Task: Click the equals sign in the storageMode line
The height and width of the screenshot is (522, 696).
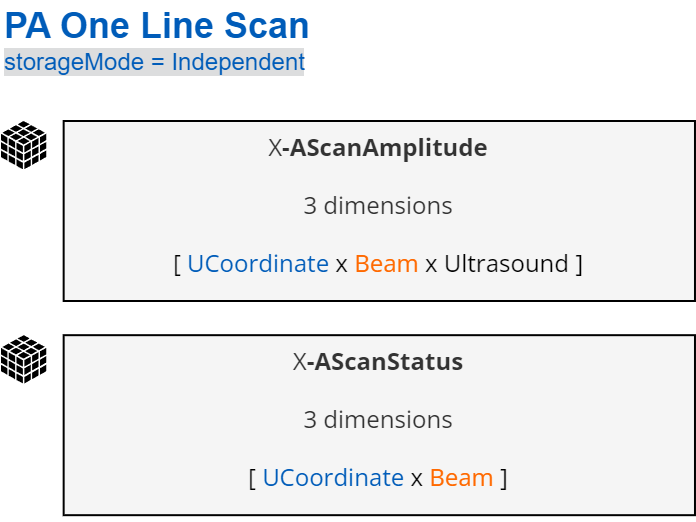Action: pyautogui.click(x=158, y=62)
